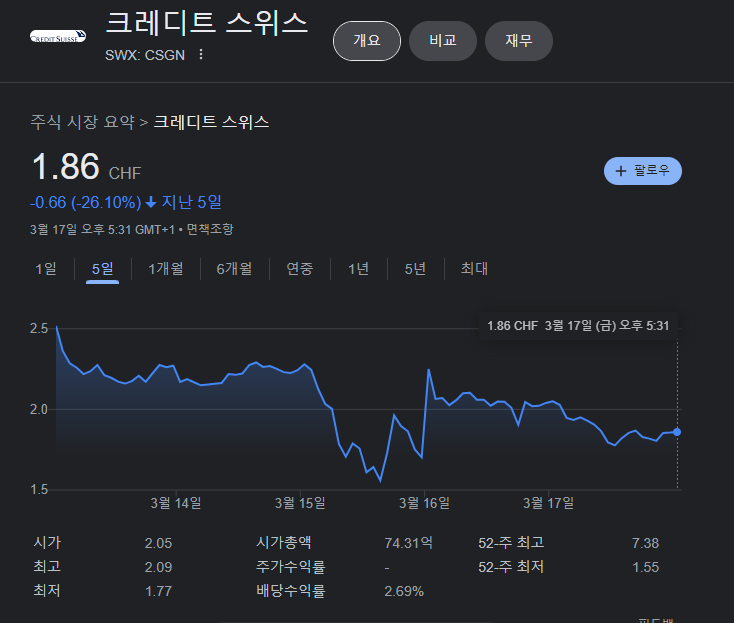Image resolution: width=734 pixels, height=623 pixels.
Task: Click the 3월 14일 date label on chart axis
Action: pos(176,503)
